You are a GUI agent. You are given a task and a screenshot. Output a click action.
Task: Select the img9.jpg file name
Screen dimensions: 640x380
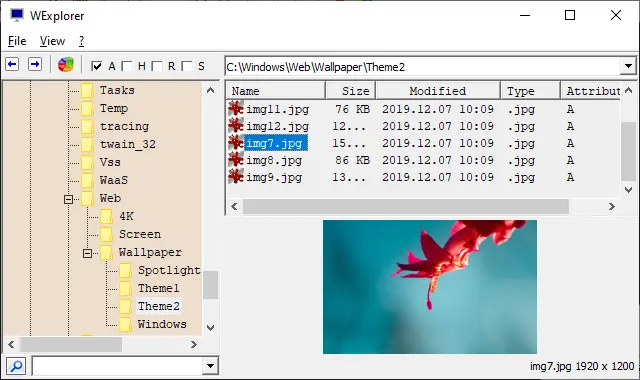coord(274,178)
